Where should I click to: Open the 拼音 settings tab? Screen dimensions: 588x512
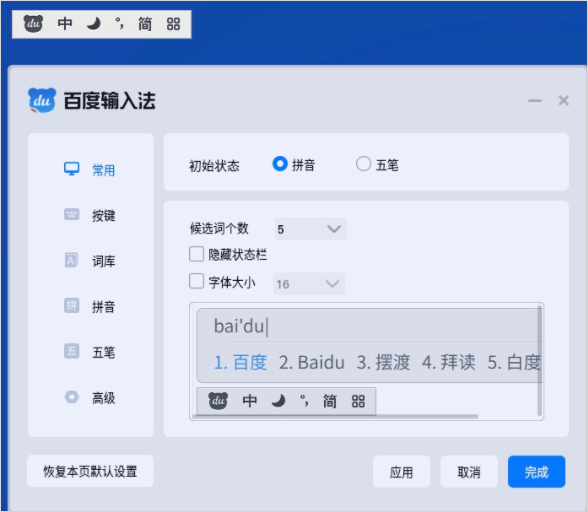pyautogui.click(x=90, y=306)
